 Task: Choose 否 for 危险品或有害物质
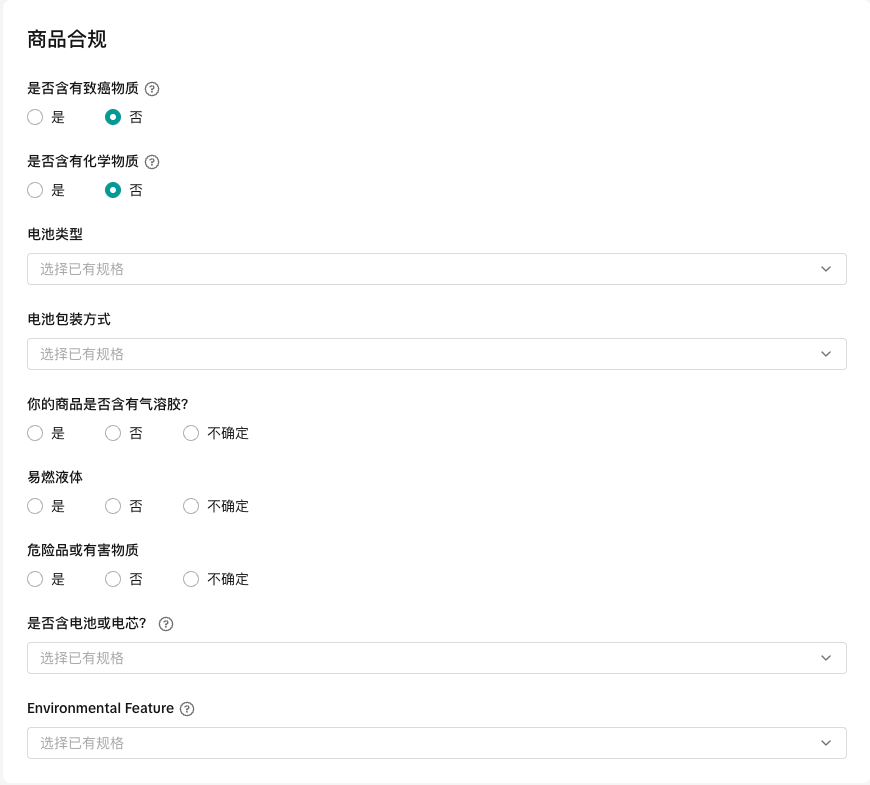[113, 579]
